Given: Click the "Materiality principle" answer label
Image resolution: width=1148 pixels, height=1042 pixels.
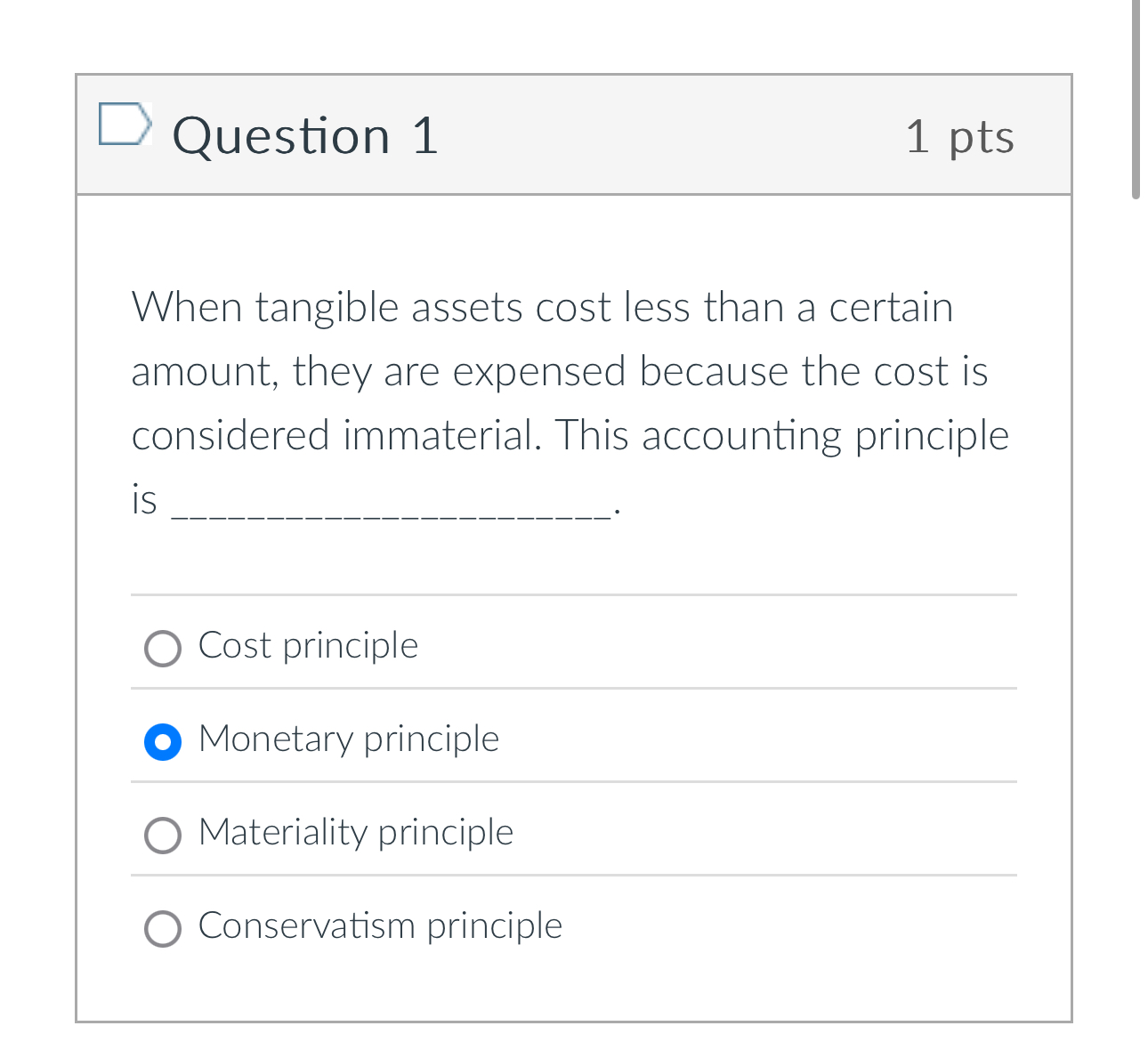Looking at the screenshot, I should tap(356, 834).
